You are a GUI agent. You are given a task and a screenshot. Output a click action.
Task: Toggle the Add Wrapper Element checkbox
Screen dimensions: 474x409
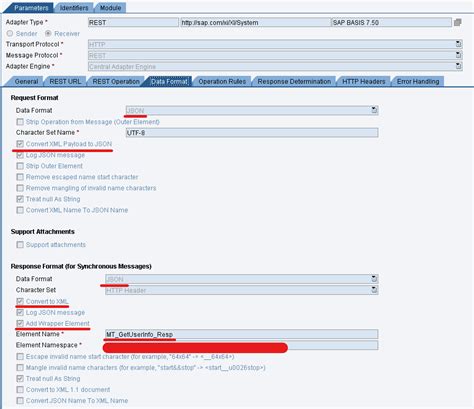coord(20,323)
